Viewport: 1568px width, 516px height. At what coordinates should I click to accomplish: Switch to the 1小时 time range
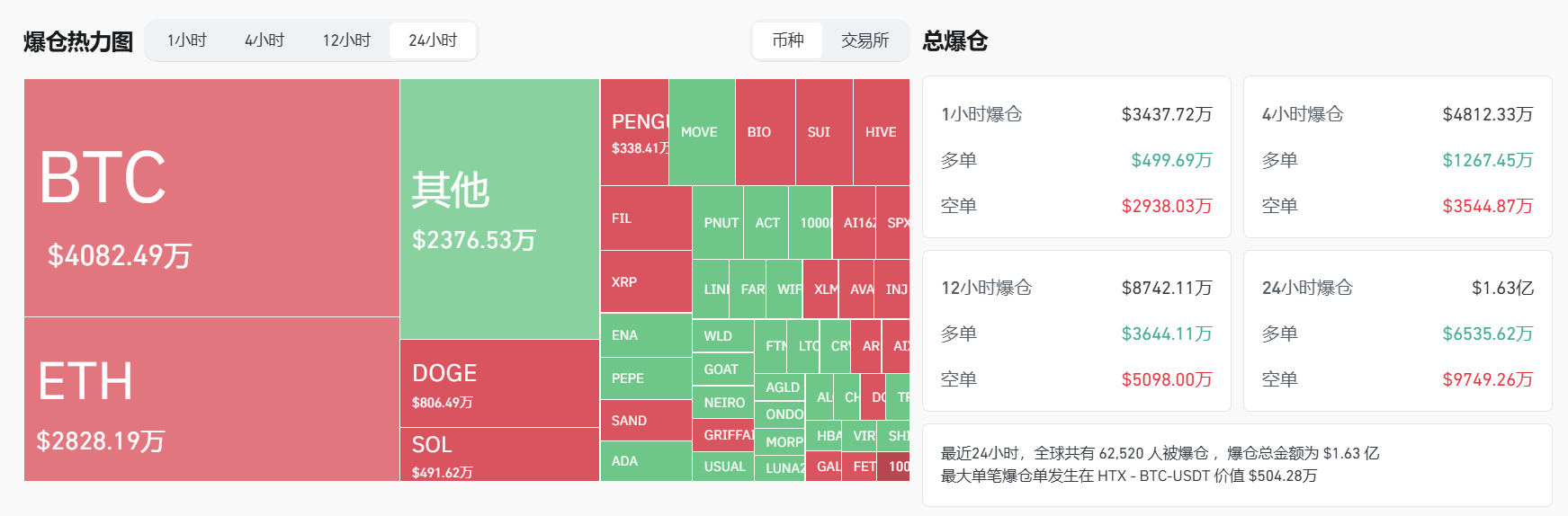(187, 40)
